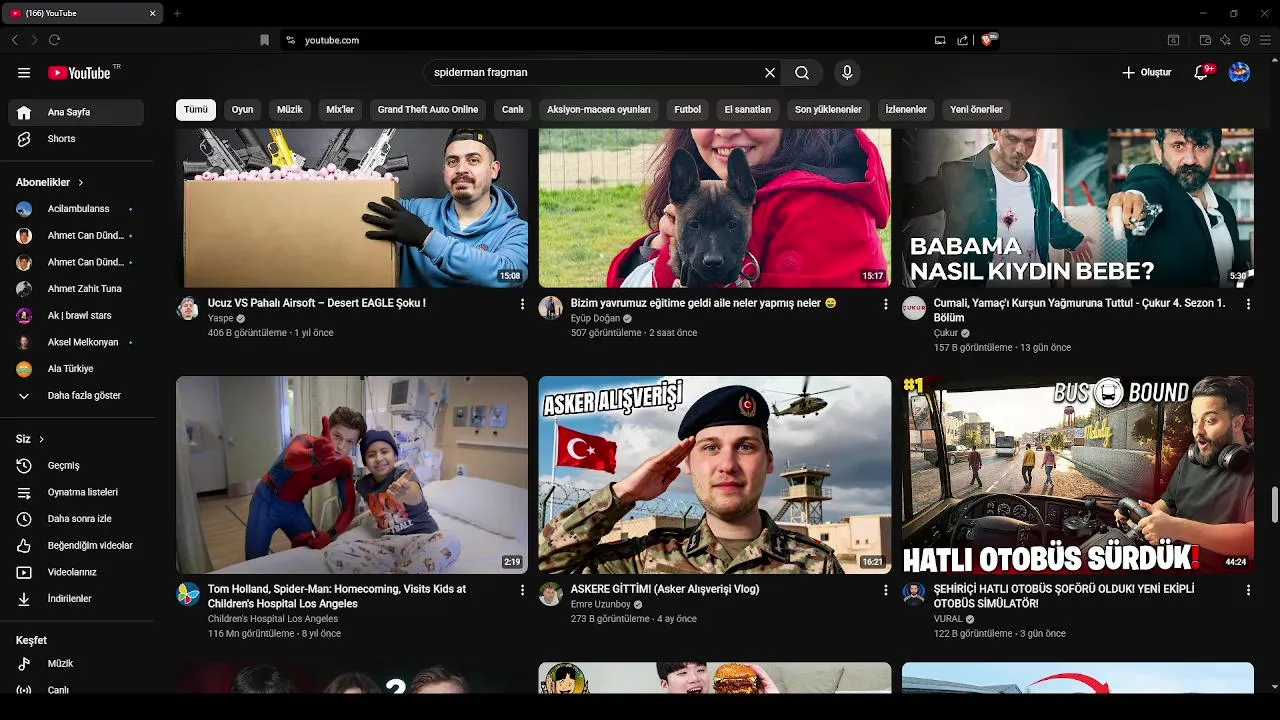
Task: Open the Children's Hospital Los Angeles channel name
Action: 273,619
